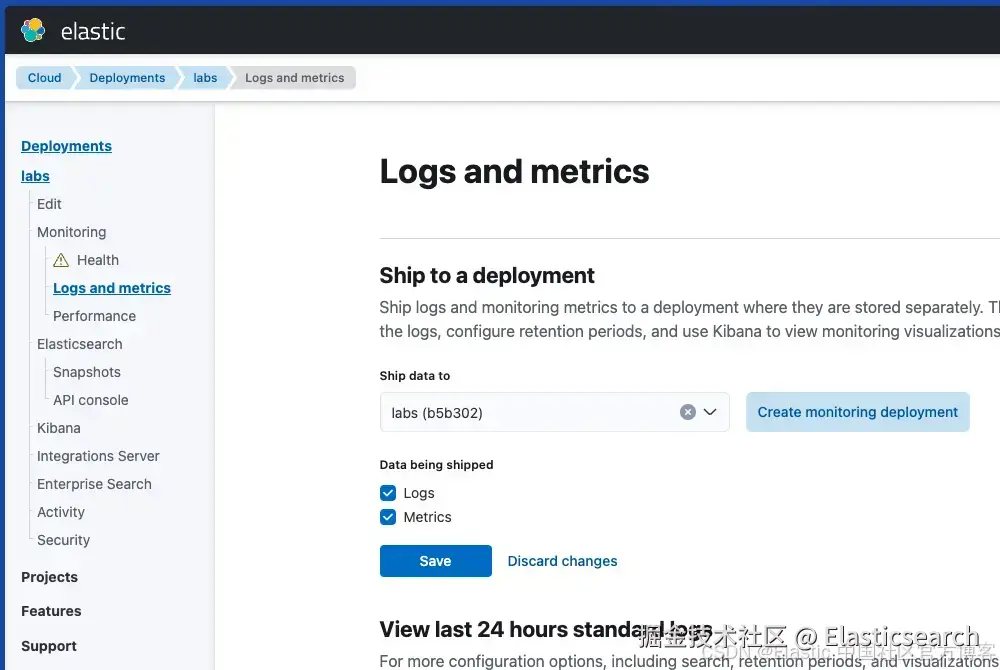Clear the Ship data to selection

click(x=688, y=412)
